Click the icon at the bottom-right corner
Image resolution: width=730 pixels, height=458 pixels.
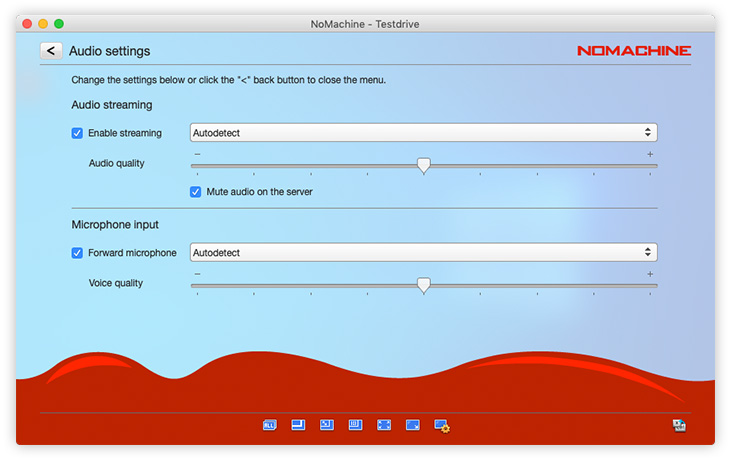coord(679,426)
